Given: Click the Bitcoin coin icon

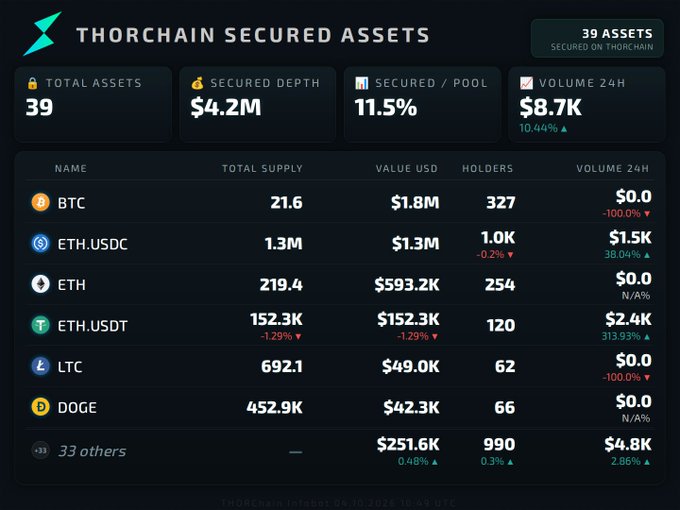Looking at the screenshot, I should tap(40, 202).
